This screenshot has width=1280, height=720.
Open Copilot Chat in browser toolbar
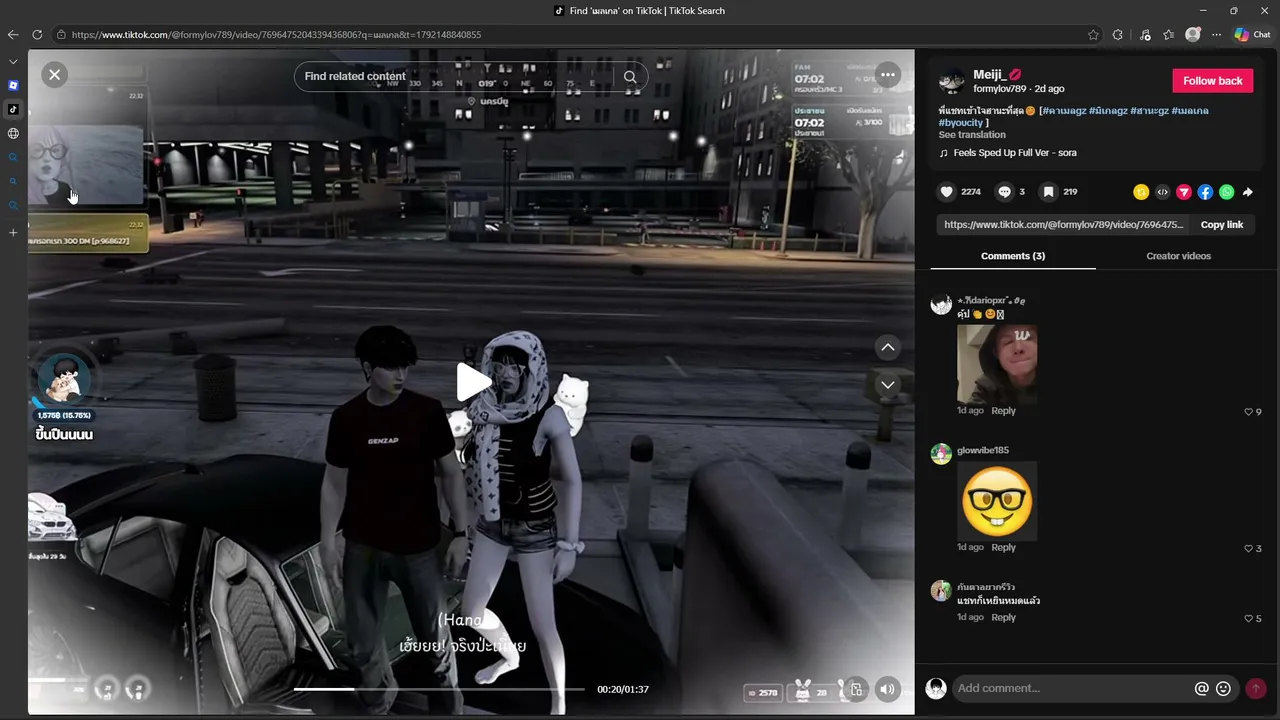click(1252, 35)
